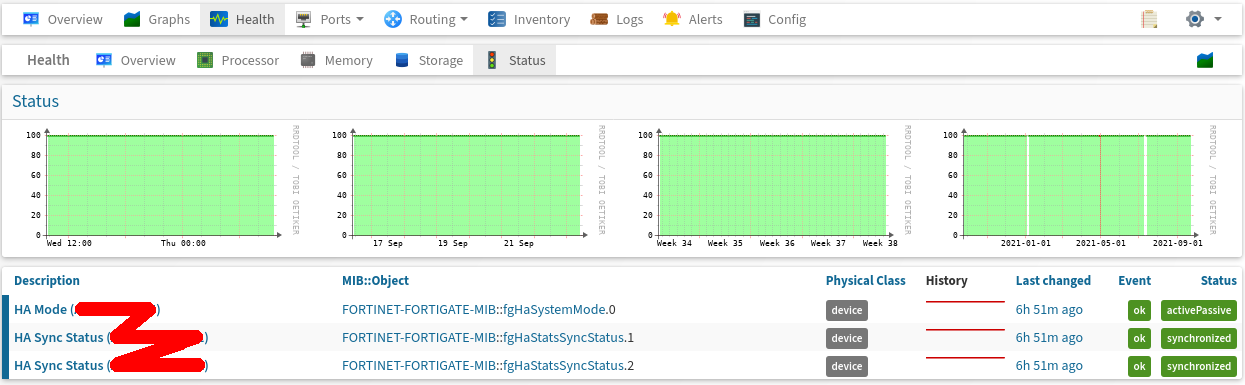Click ok event badge in fgHaStatsSyncStatus.1 row
1245x385 pixels.
pos(1139,338)
